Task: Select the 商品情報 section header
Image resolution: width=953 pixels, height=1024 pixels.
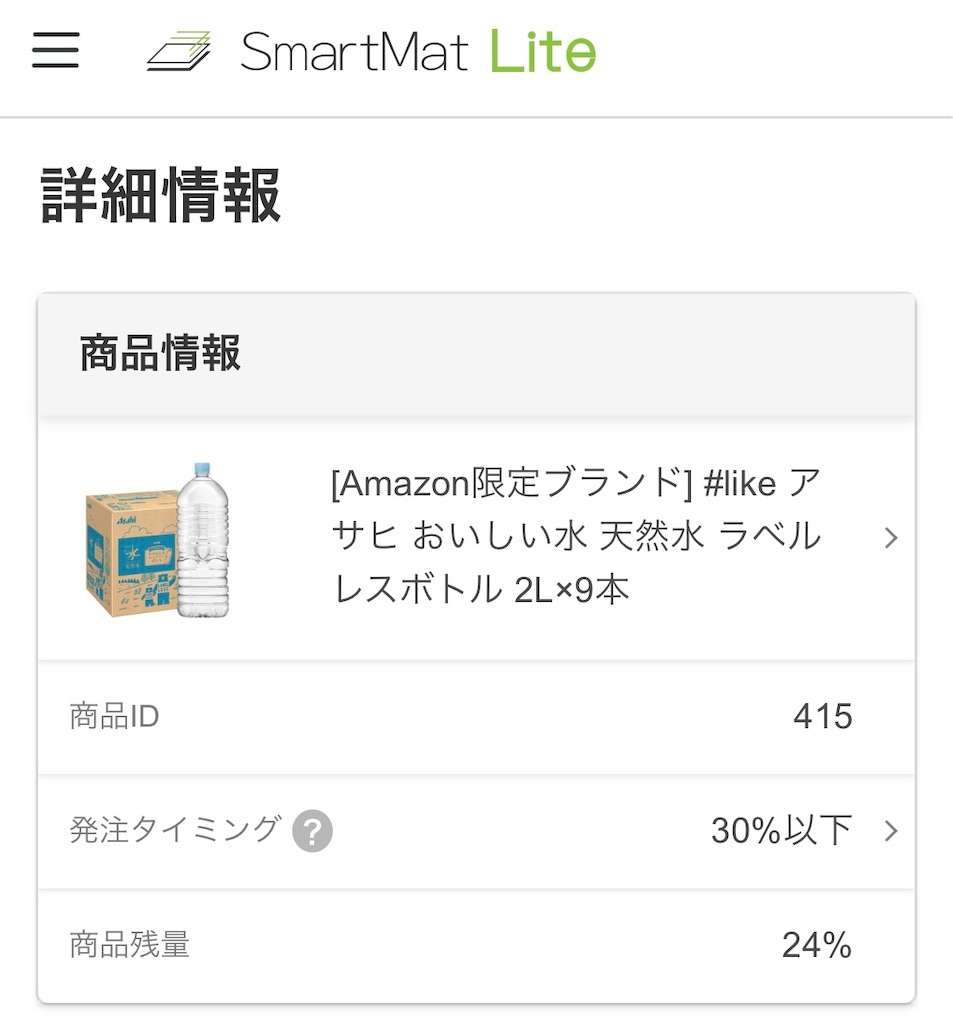Action: click(x=160, y=355)
